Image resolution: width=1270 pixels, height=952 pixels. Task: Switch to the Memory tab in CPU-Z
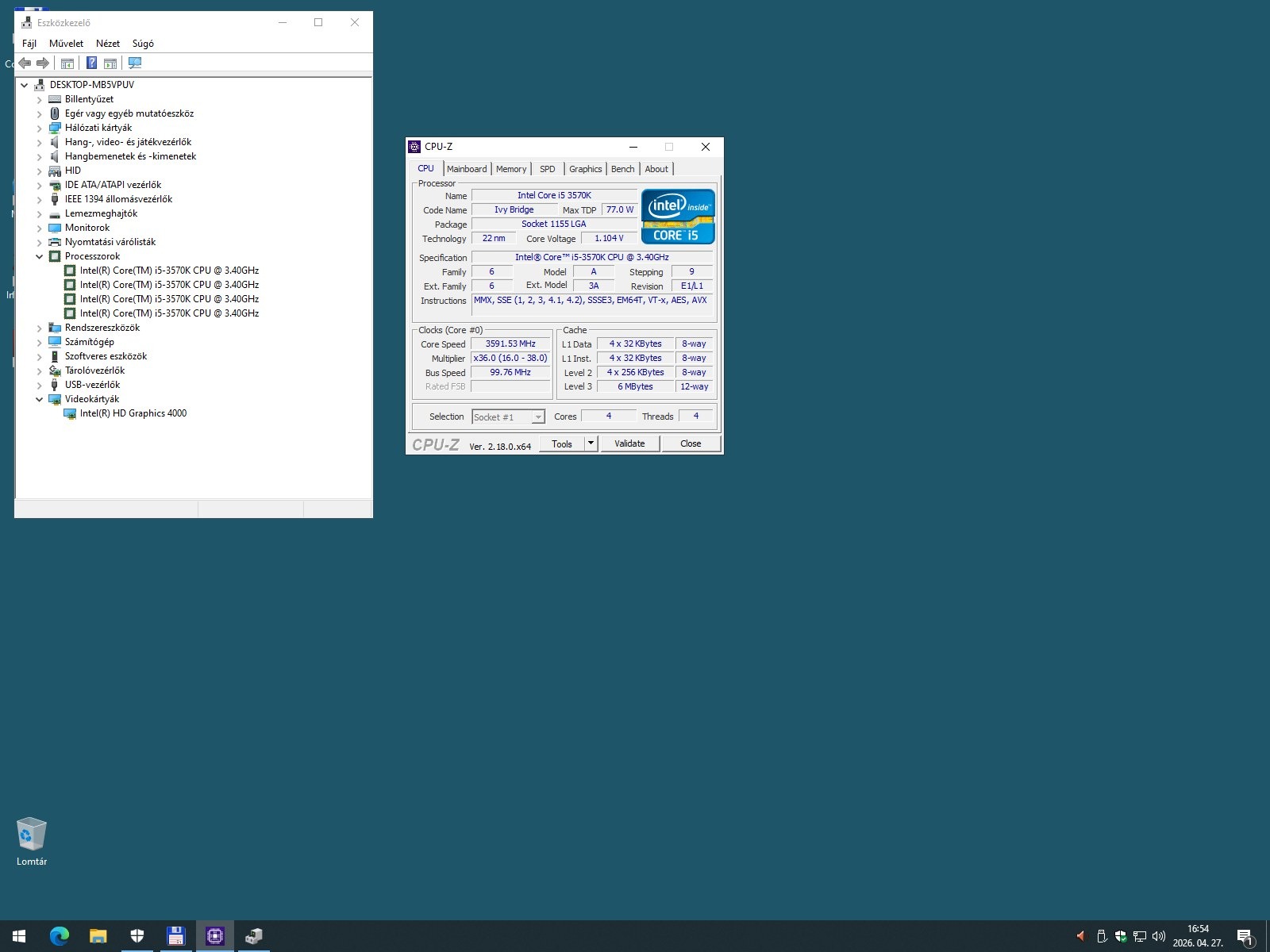511,169
